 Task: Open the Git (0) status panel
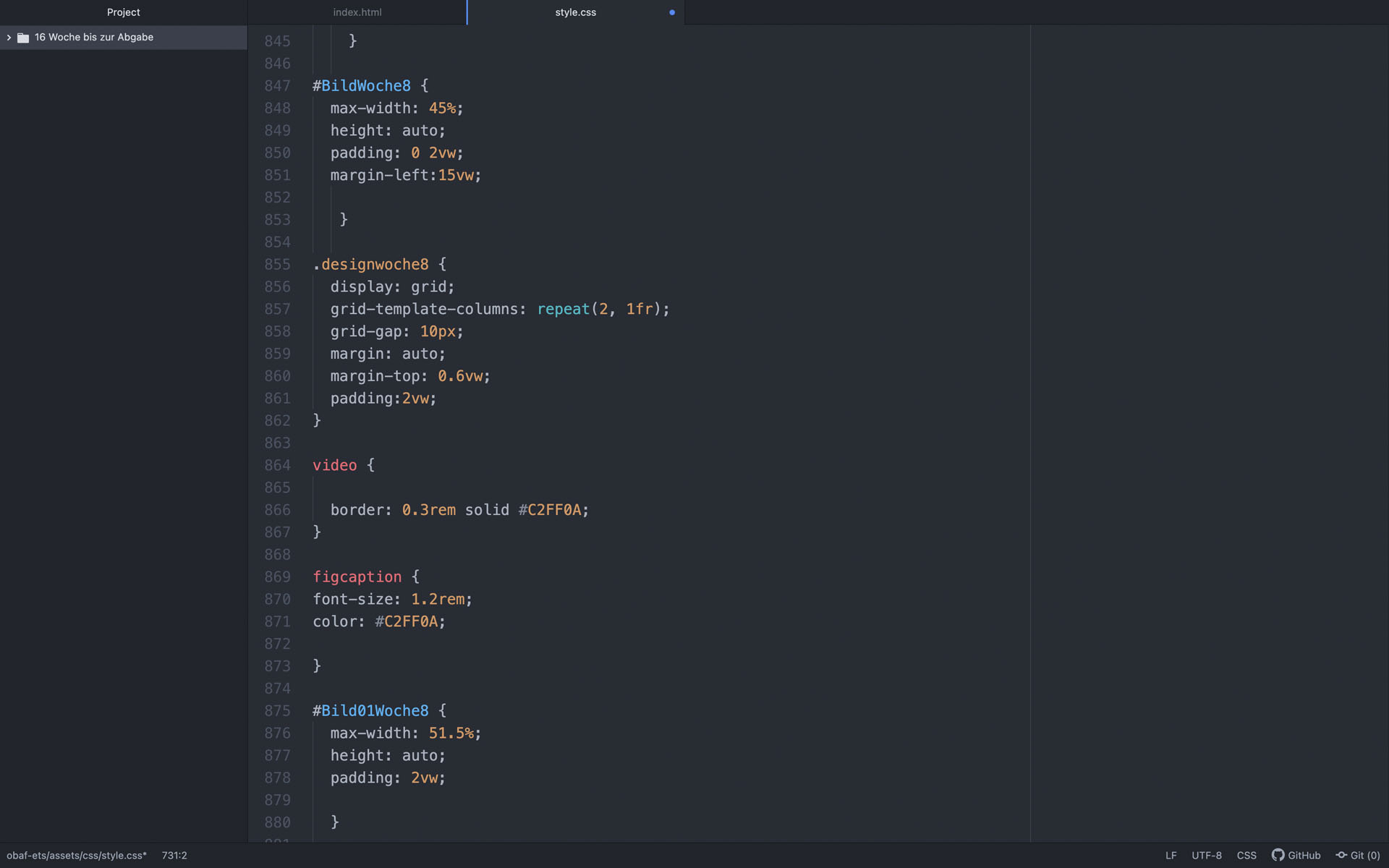tap(1358, 855)
